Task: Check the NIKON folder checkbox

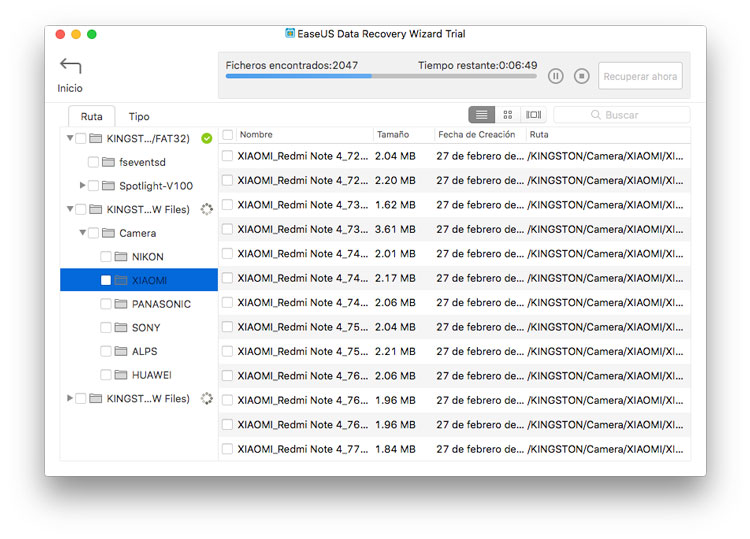Action: click(106, 257)
